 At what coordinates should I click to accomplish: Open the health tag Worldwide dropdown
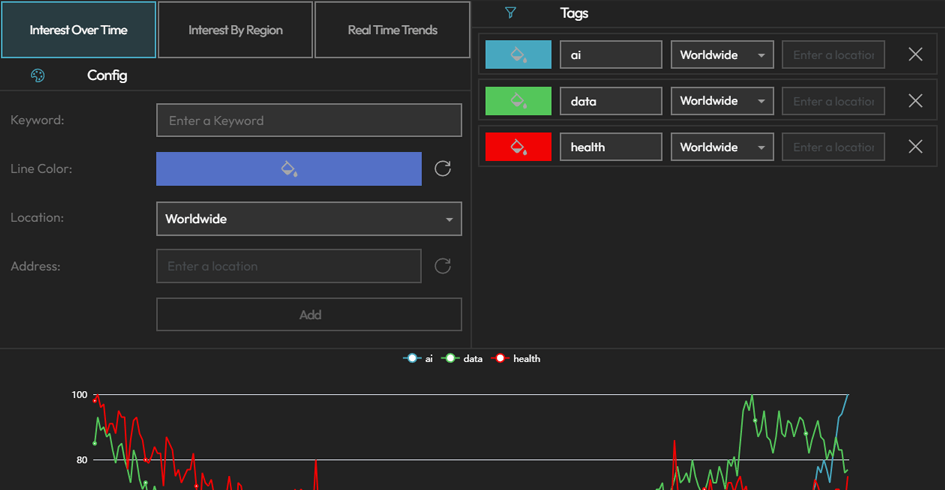click(x=722, y=147)
